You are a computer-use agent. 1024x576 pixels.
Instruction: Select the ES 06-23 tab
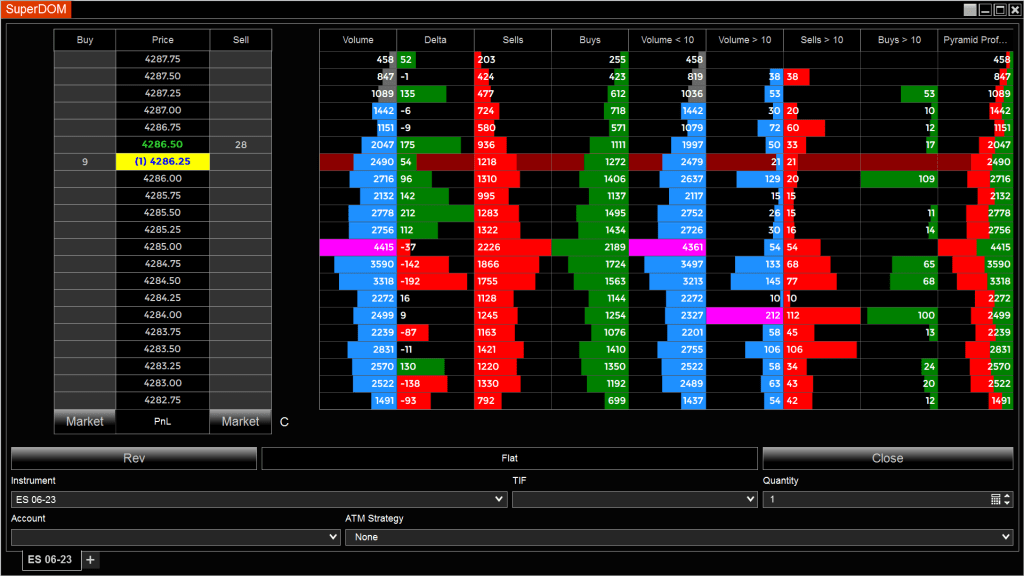tap(50, 560)
